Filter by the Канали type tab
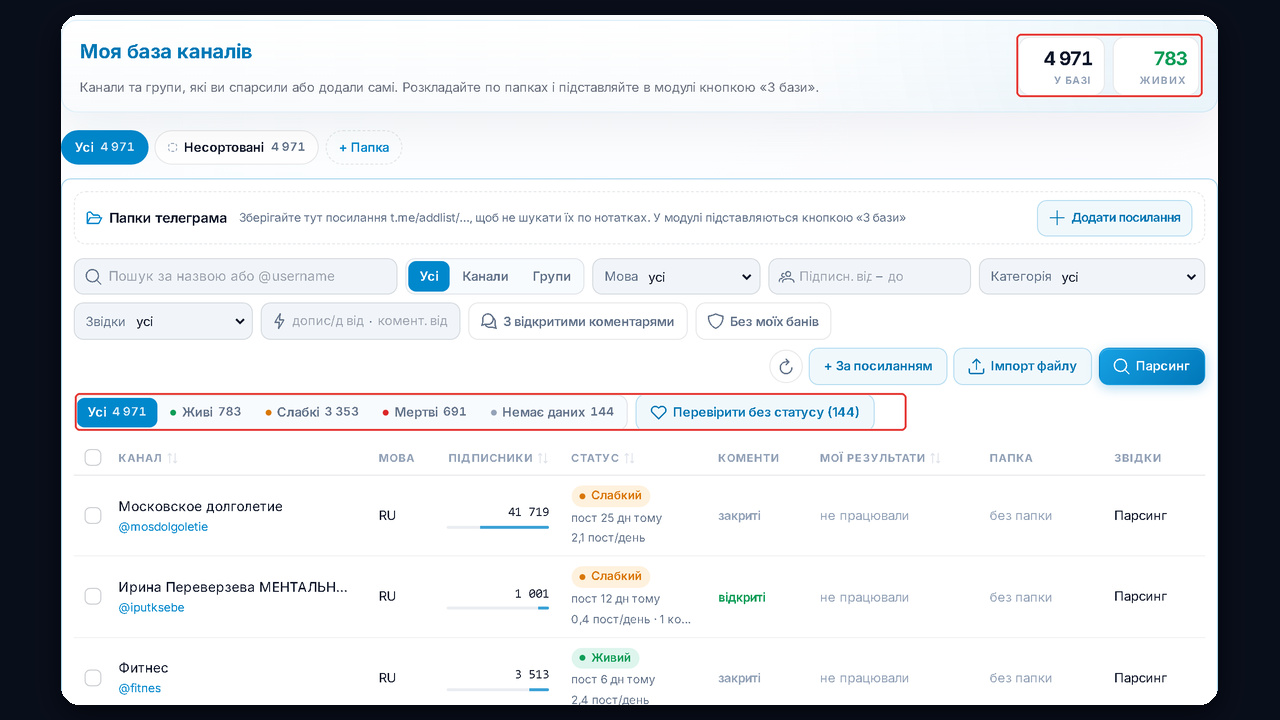Screen dimensions: 1280x720 point(485,277)
